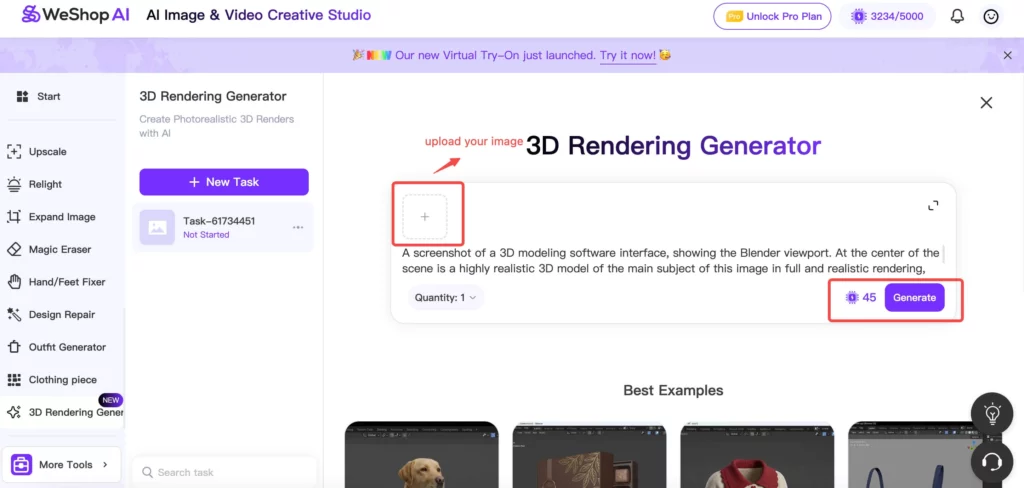Open the headset customer support button
The width and height of the screenshot is (1024, 488).
tap(991, 462)
